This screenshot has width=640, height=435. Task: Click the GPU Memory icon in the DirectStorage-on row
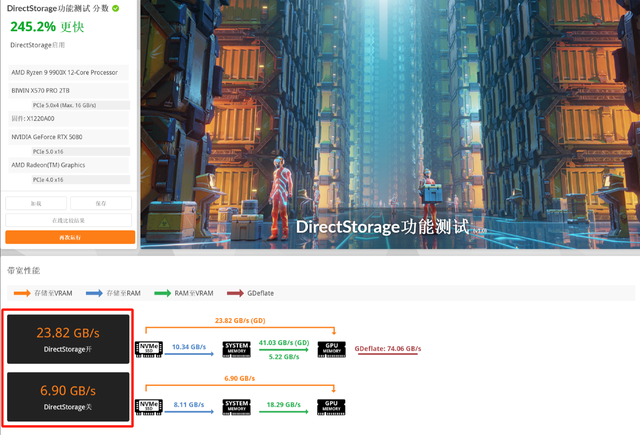pos(331,349)
